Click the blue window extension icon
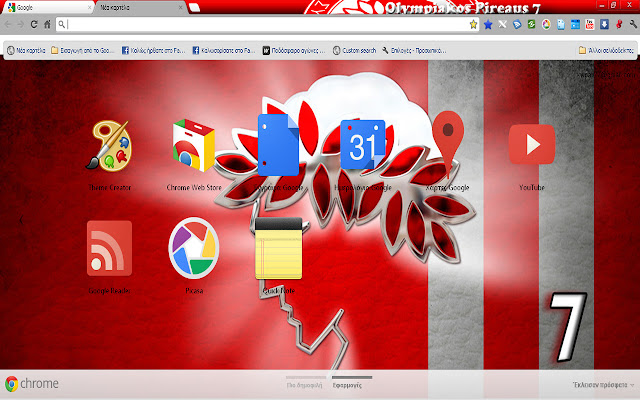640x400 pixels. (576, 24)
